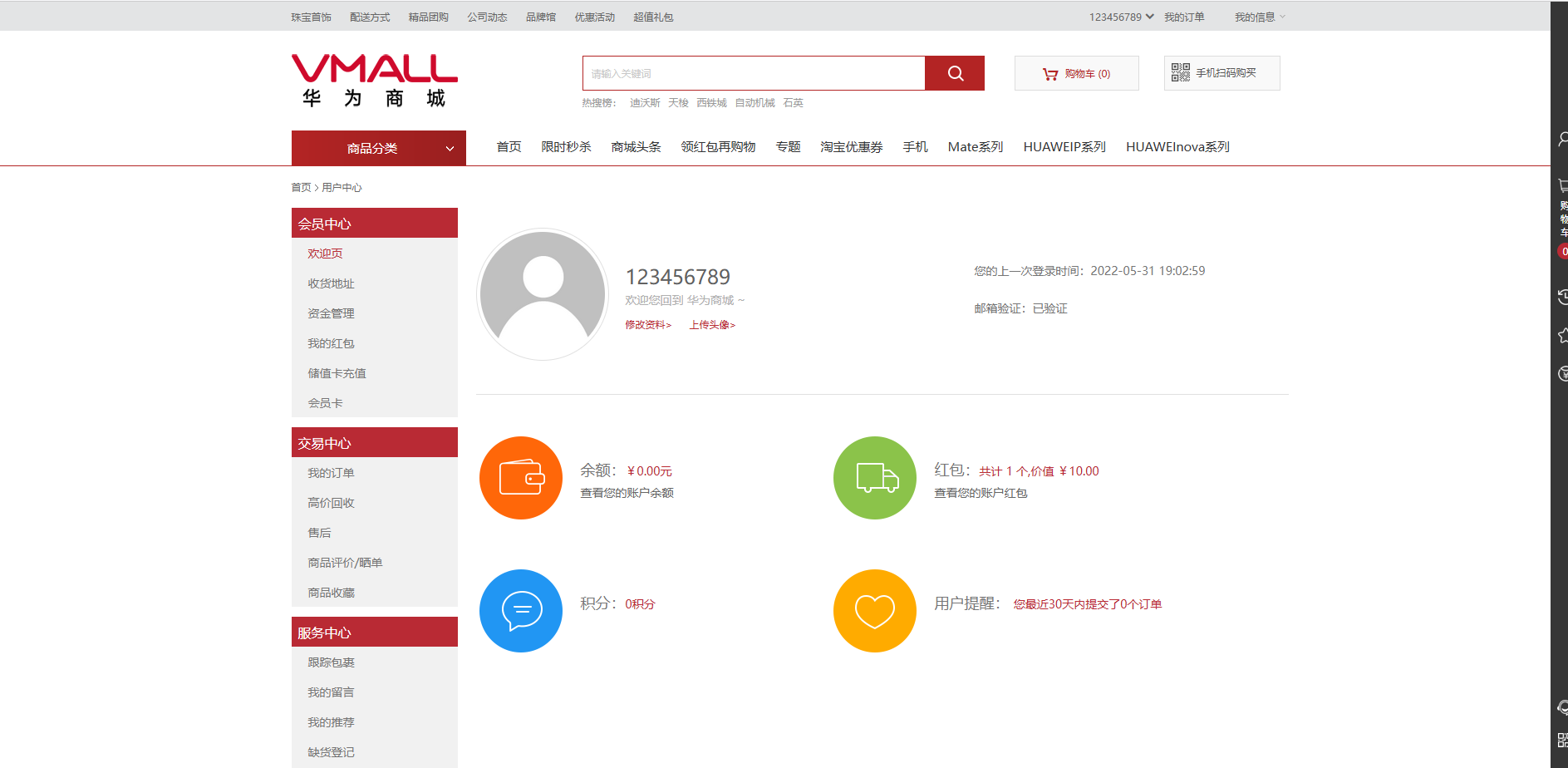Click the VMALL logo
The image size is (1568, 768).
point(374,81)
